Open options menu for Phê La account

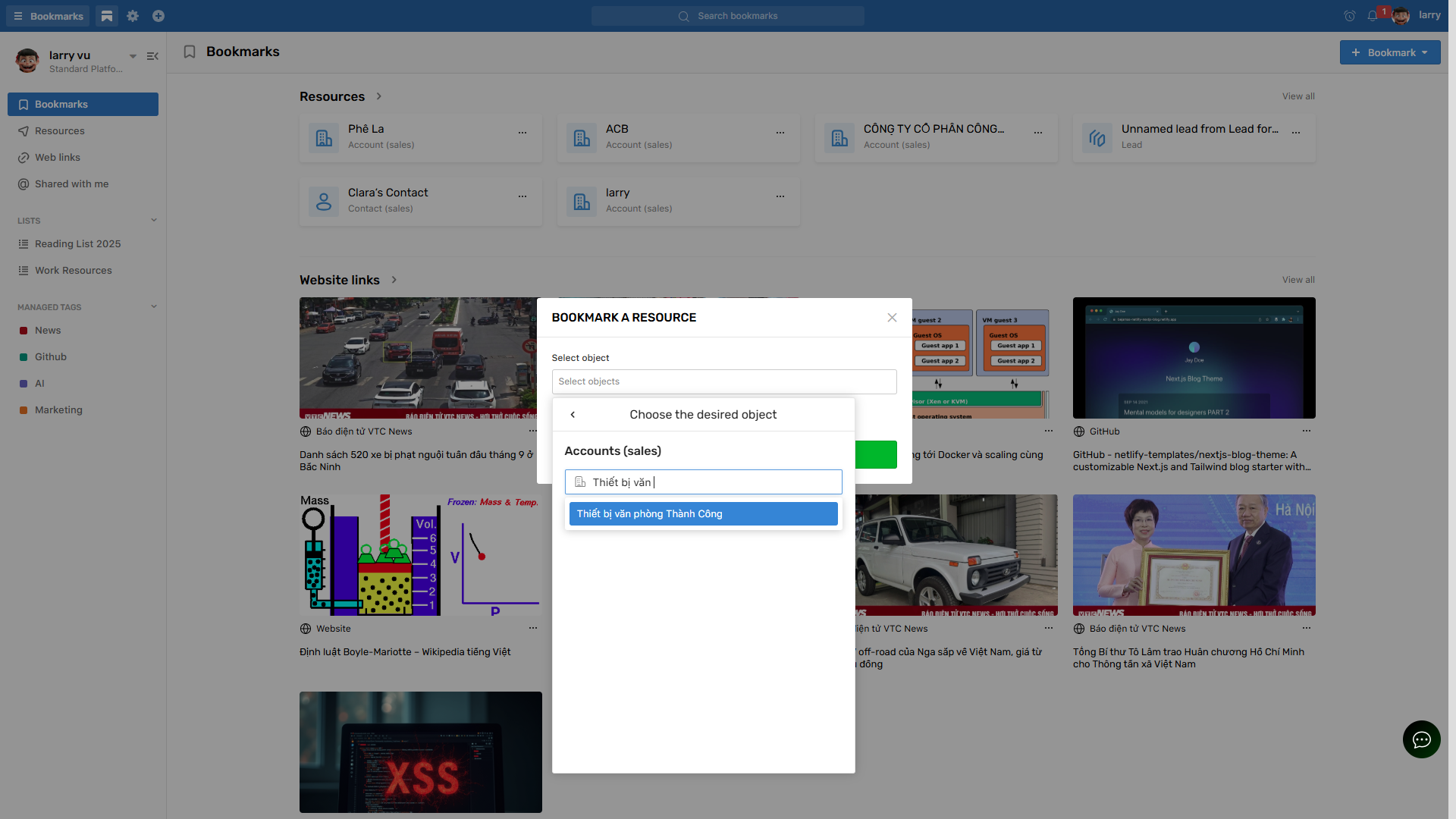tap(522, 133)
